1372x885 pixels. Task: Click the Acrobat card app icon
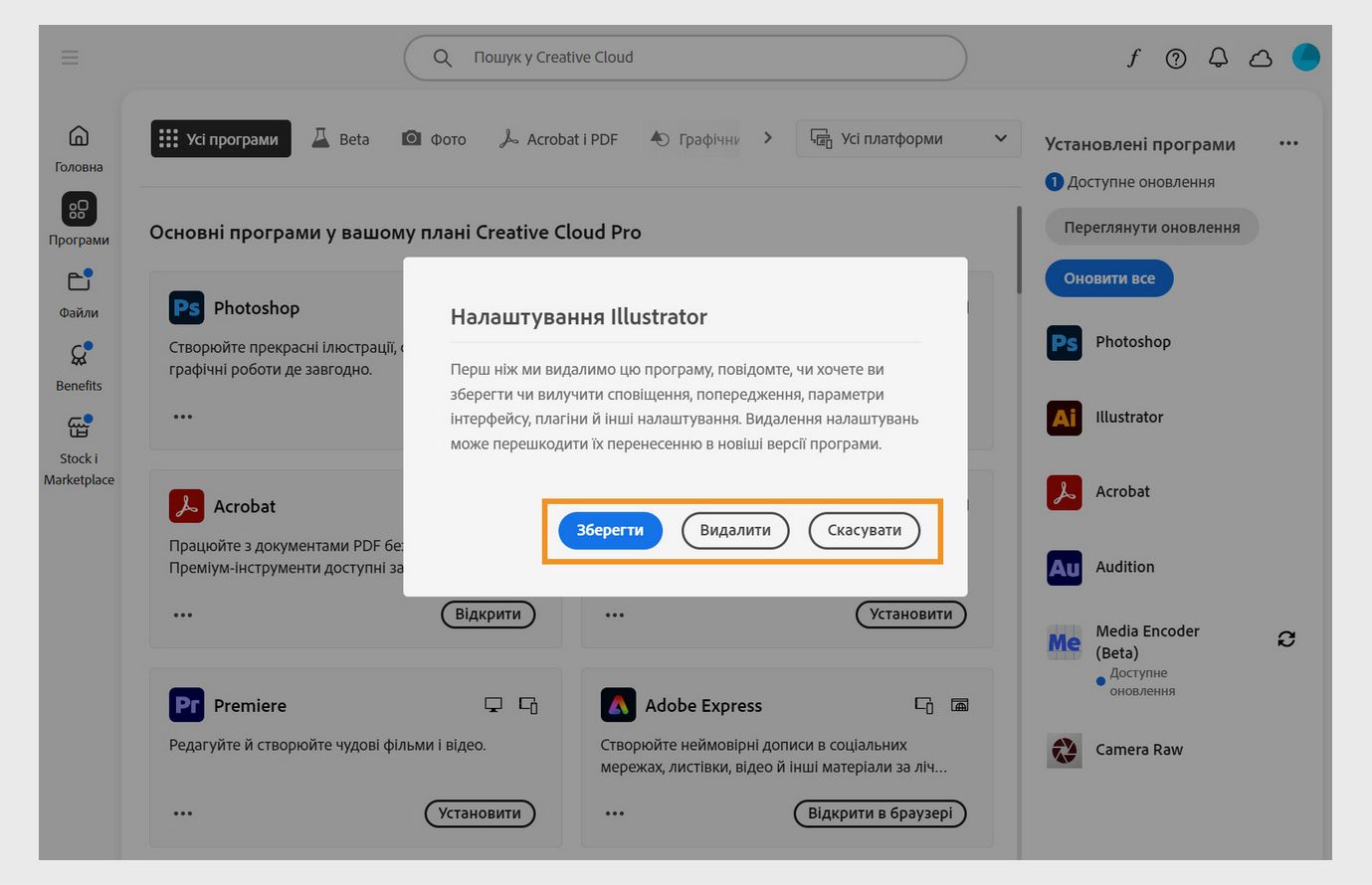tap(186, 506)
